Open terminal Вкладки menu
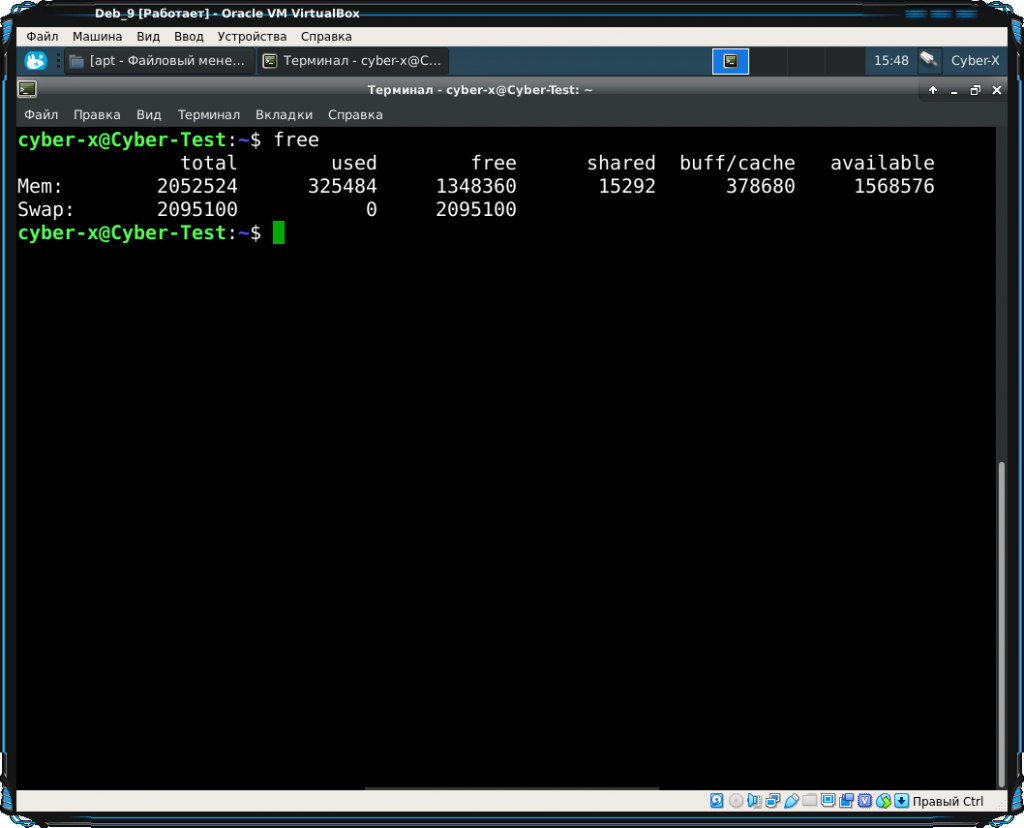 (x=284, y=115)
